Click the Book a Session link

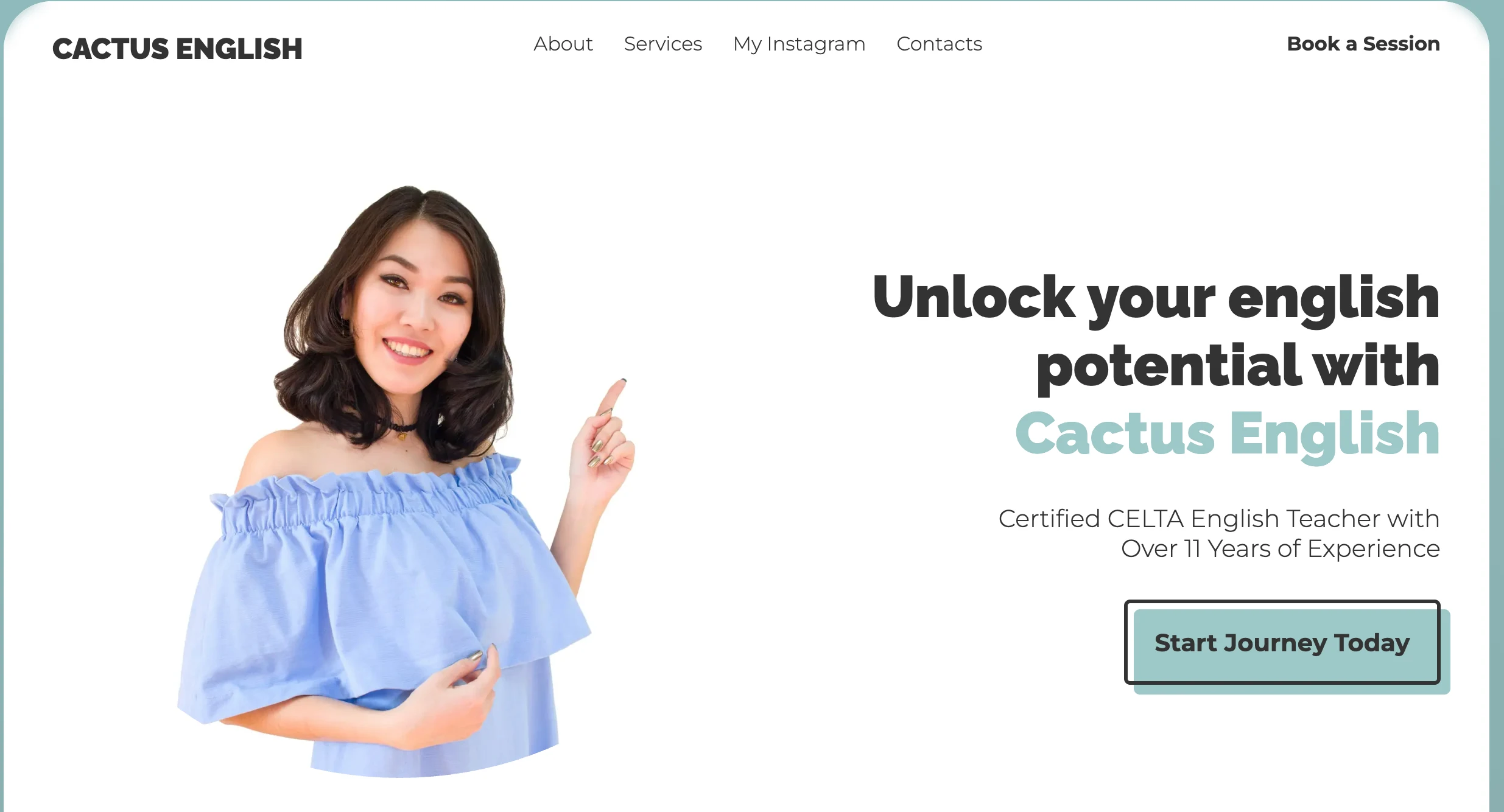(1363, 44)
